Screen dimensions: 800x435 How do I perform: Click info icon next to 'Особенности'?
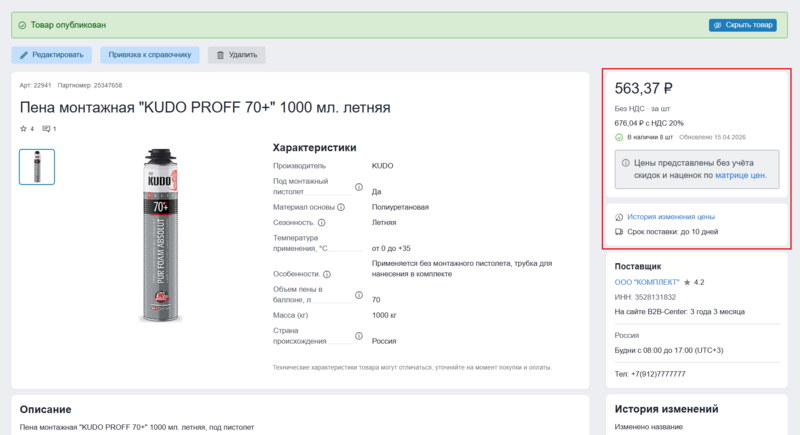pos(327,274)
